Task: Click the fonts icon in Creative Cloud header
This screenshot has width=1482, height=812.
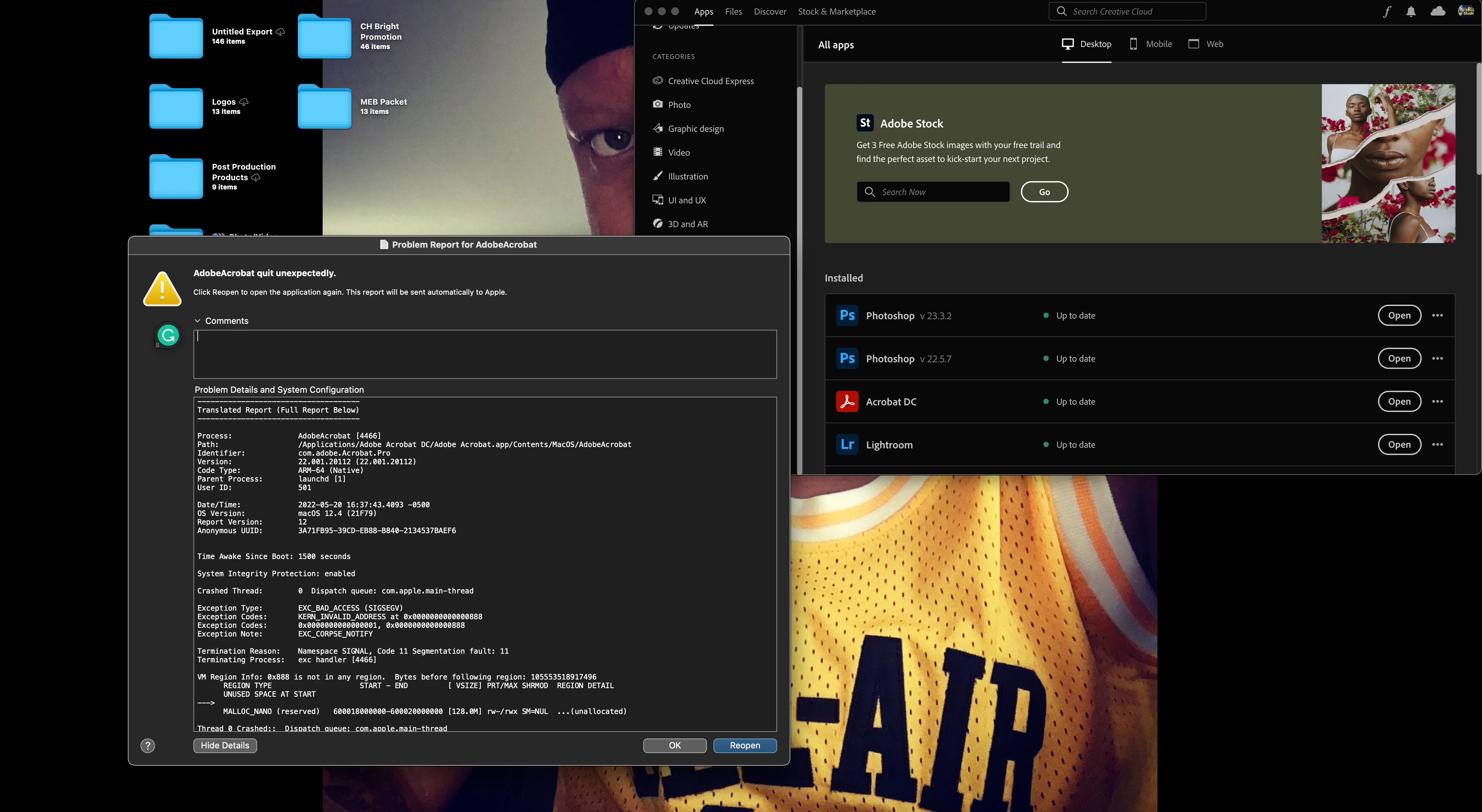Action: (1387, 12)
